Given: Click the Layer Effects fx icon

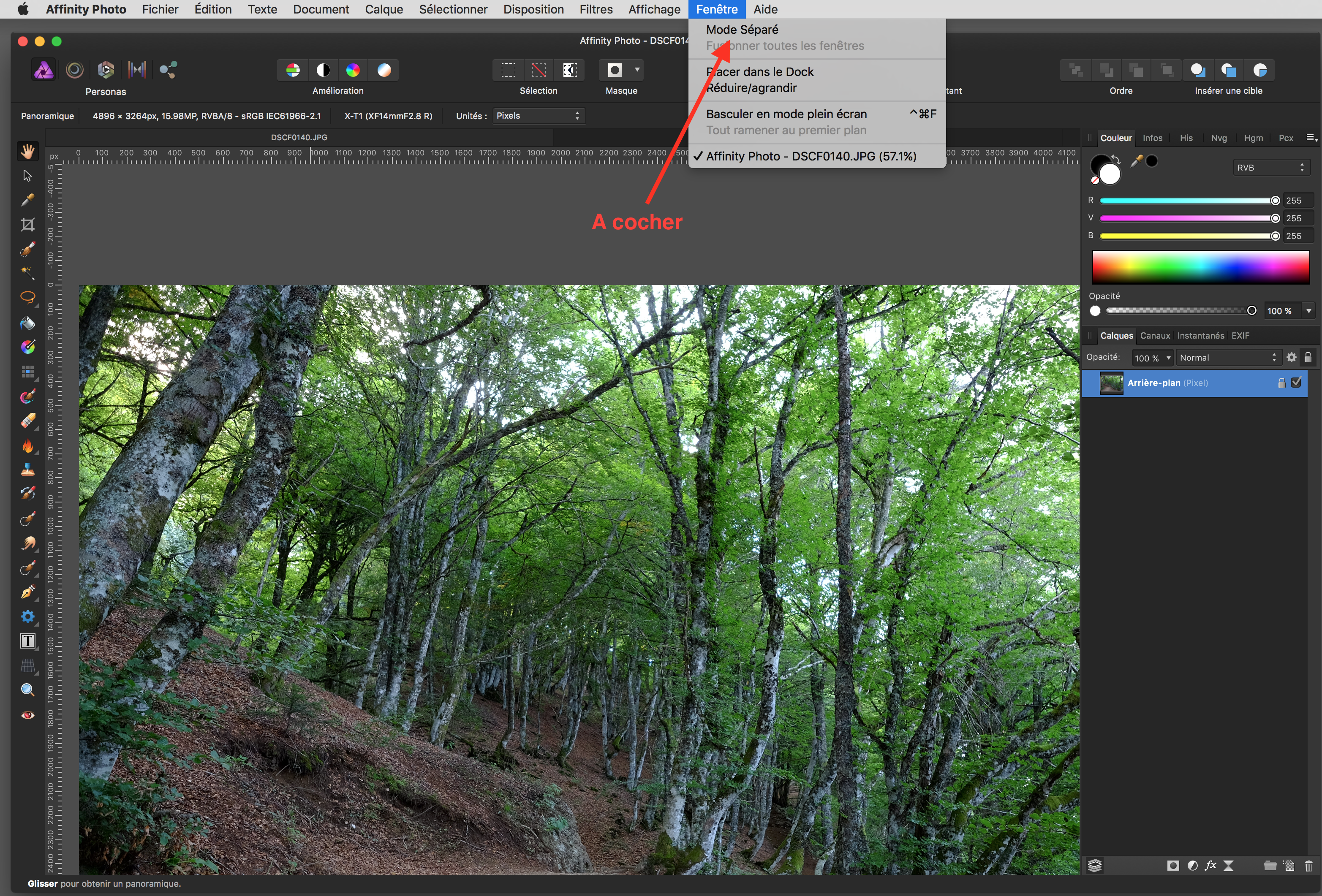Looking at the screenshot, I should (1210, 865).
